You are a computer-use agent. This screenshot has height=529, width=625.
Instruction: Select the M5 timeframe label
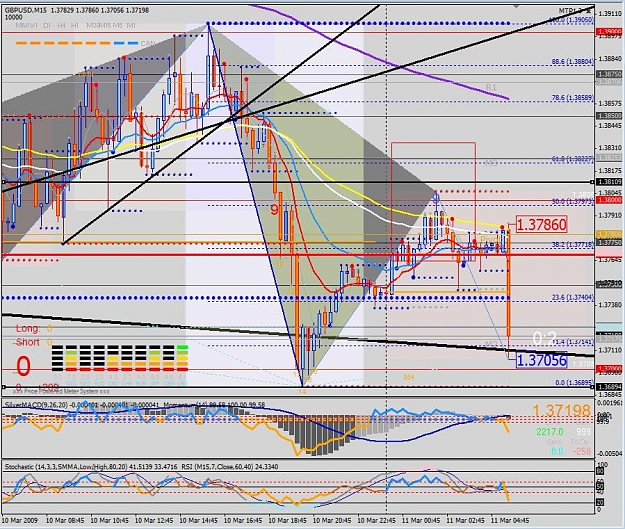117,25
